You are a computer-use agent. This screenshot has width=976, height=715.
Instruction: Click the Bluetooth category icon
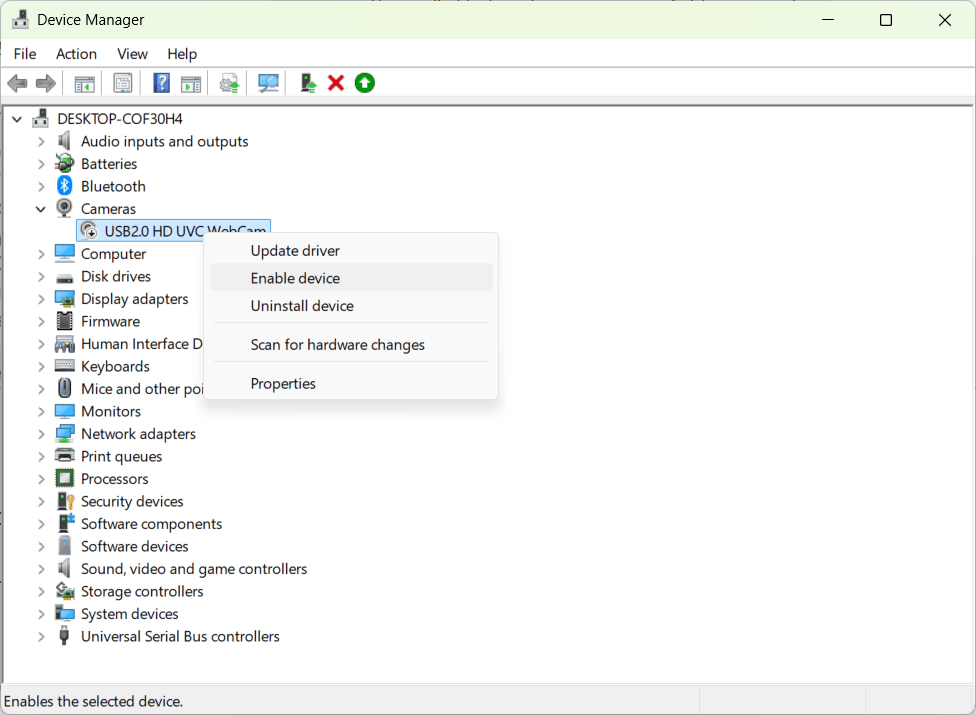click(x=64, y=186)
